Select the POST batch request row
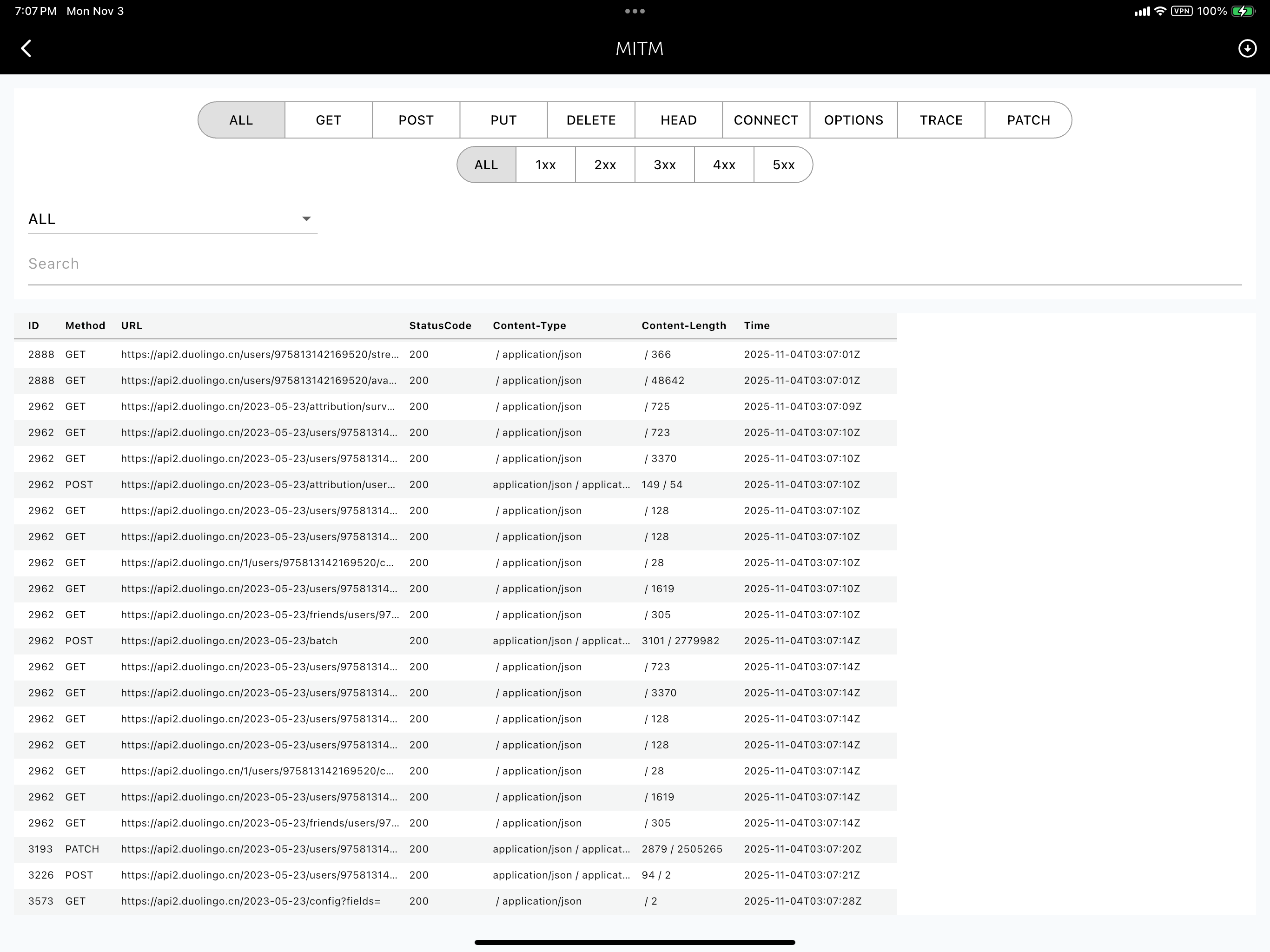 (x=402, y=641)
